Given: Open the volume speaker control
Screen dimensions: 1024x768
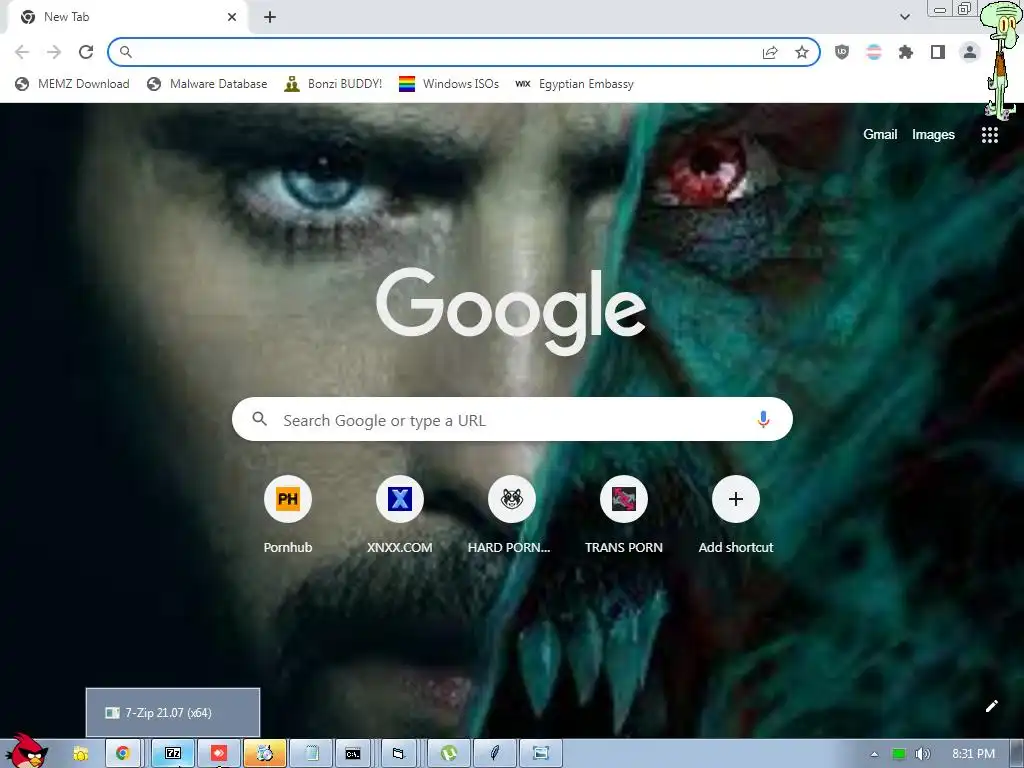Looking at the screenshot, I should click(x=923, y=754).
